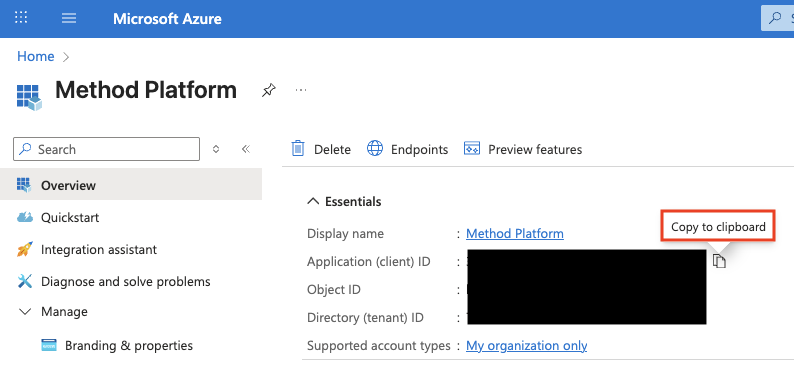Screen dimensions: 794x366
Task: Click the search box in the top bar
Action: tap(778, 19)
